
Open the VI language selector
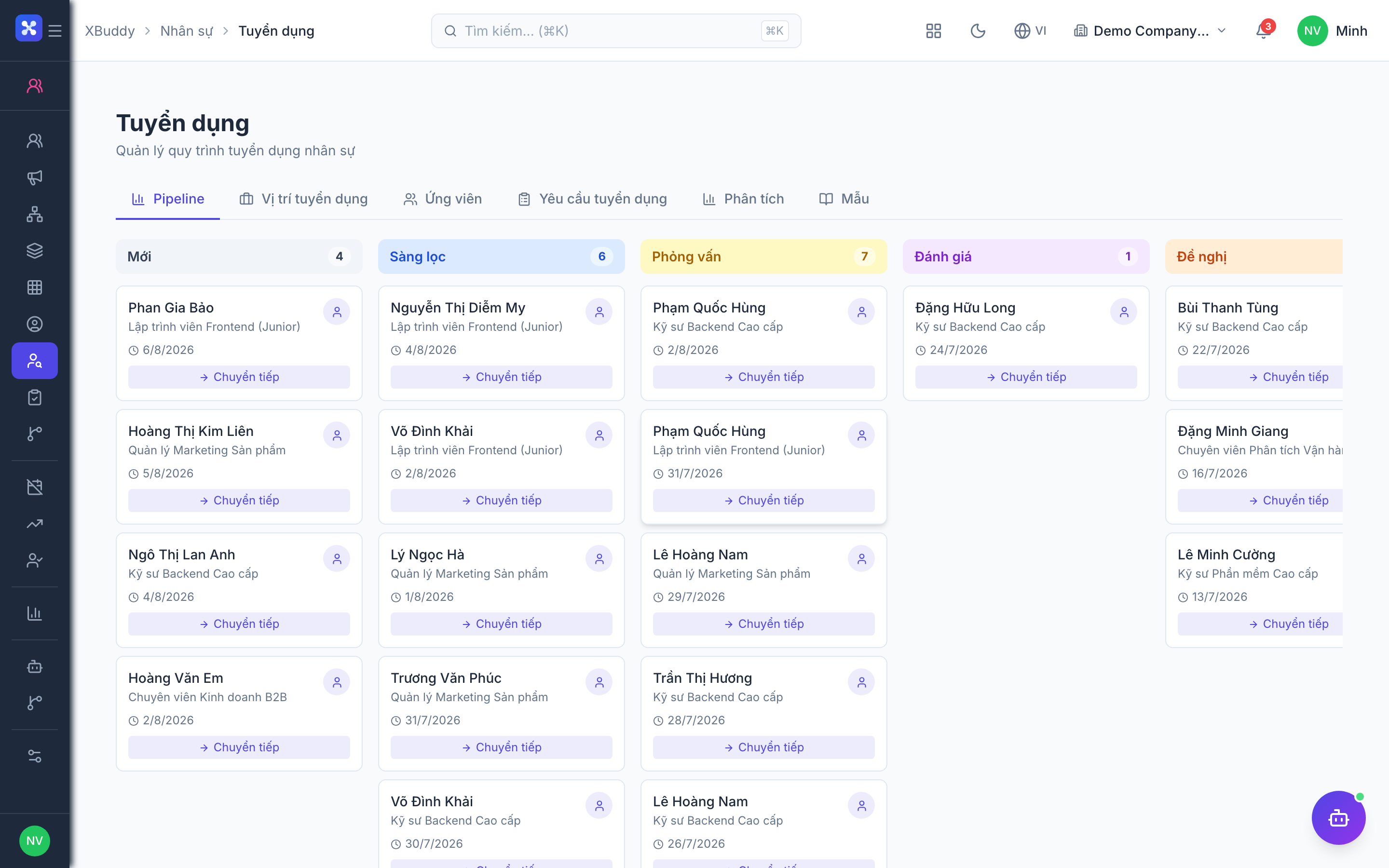[1030, 30]
